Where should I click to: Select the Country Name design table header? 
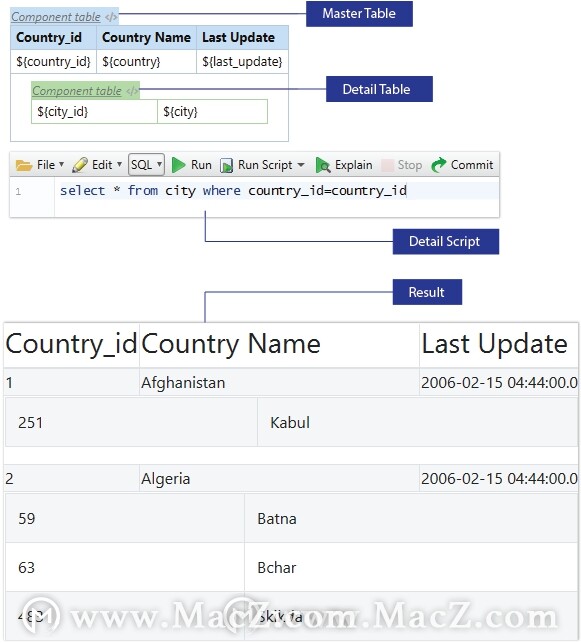point(146,38)
